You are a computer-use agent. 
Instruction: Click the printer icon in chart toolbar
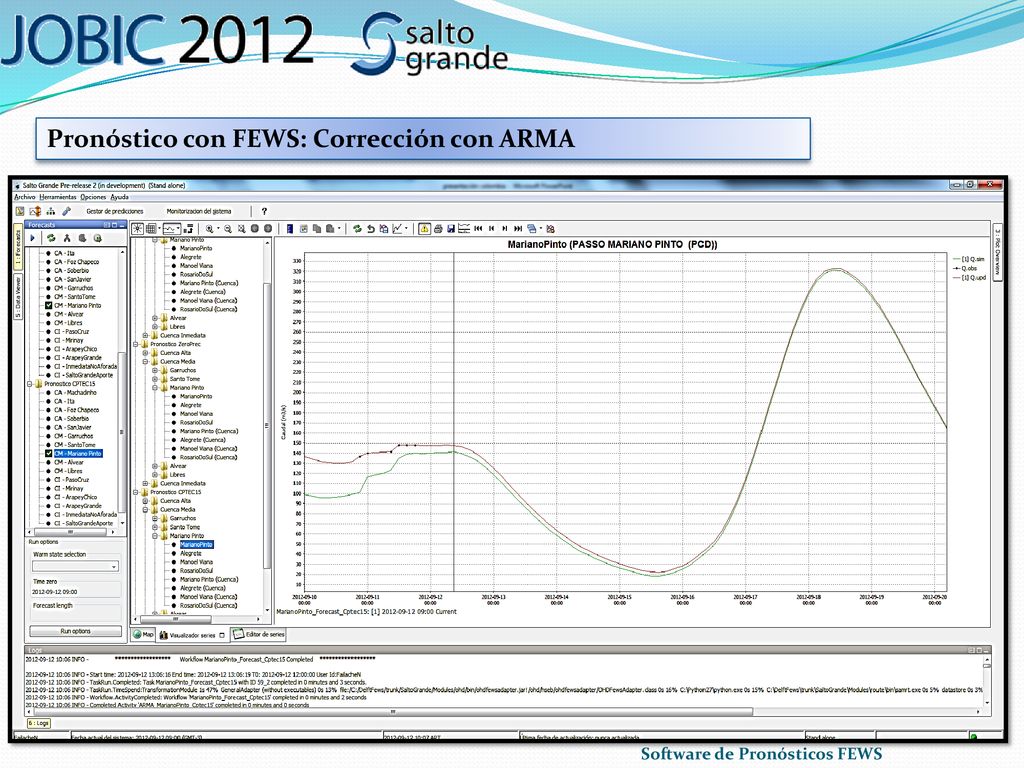click(438, 229)
